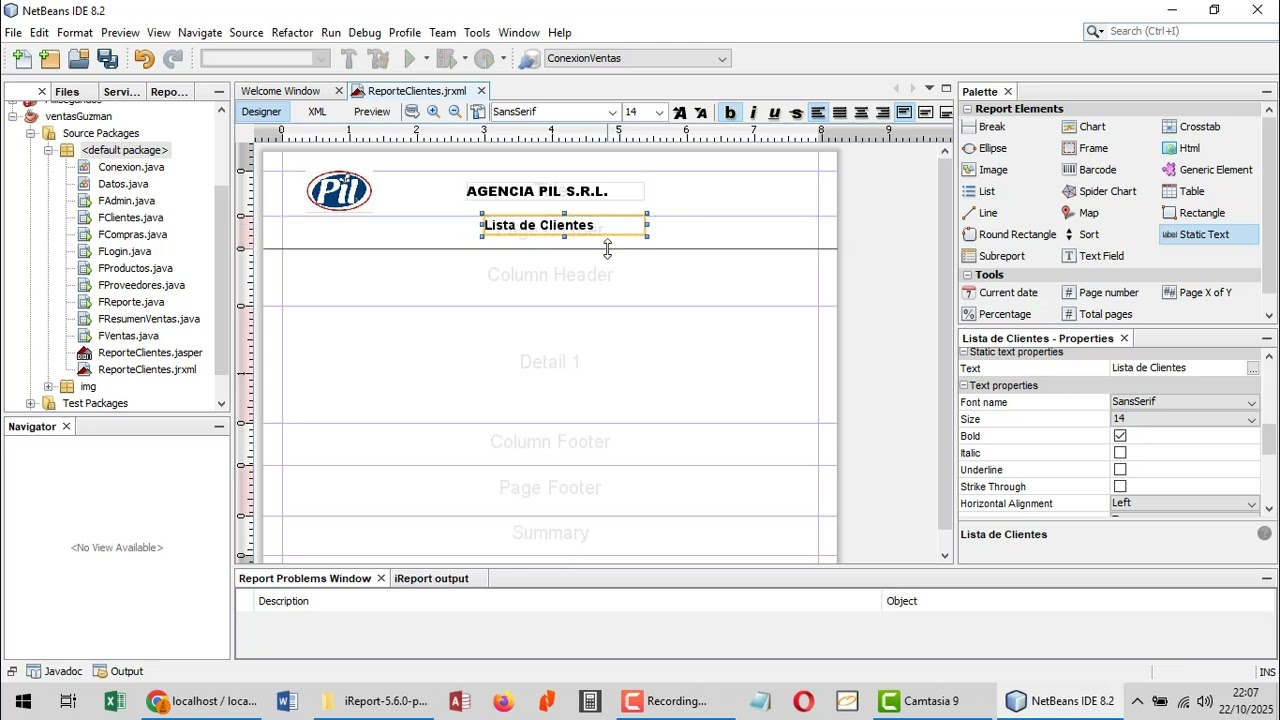Select the Subreport palette element
Image resolution: width=1280 pixels, height=720 pixels.
click(993, 256)
